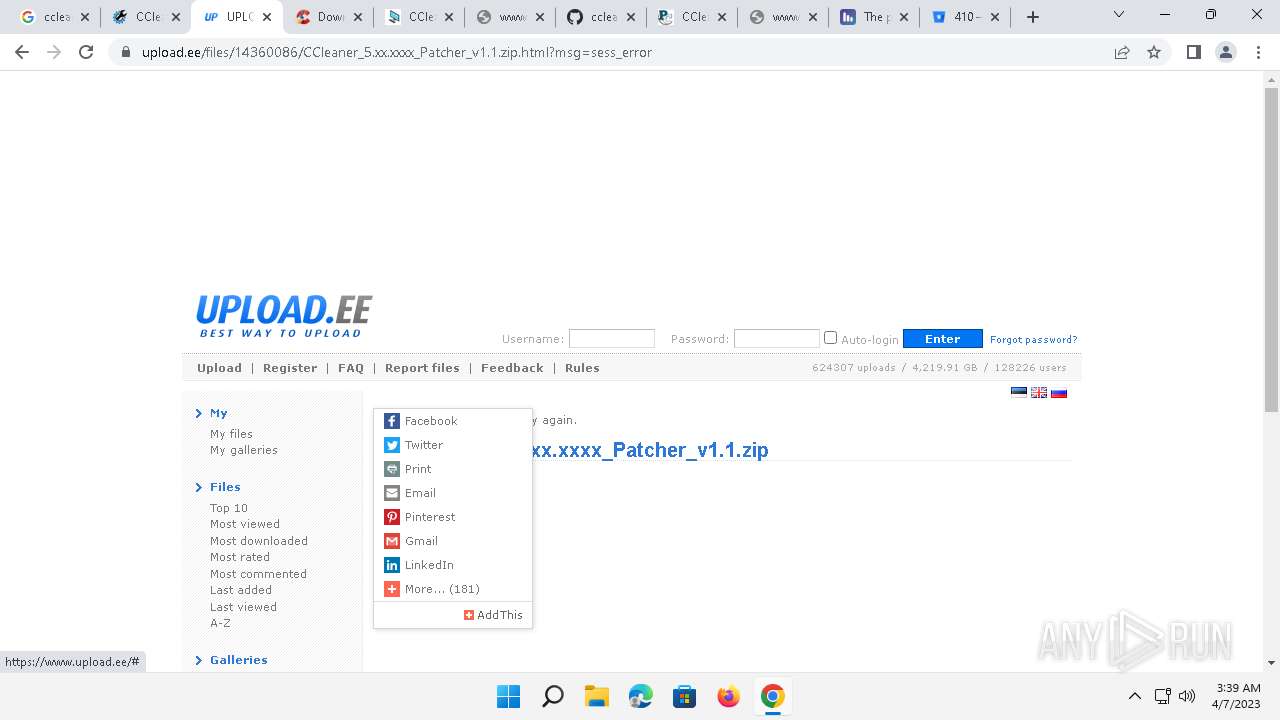
Task: Open Most commented files
Action: 258,574
